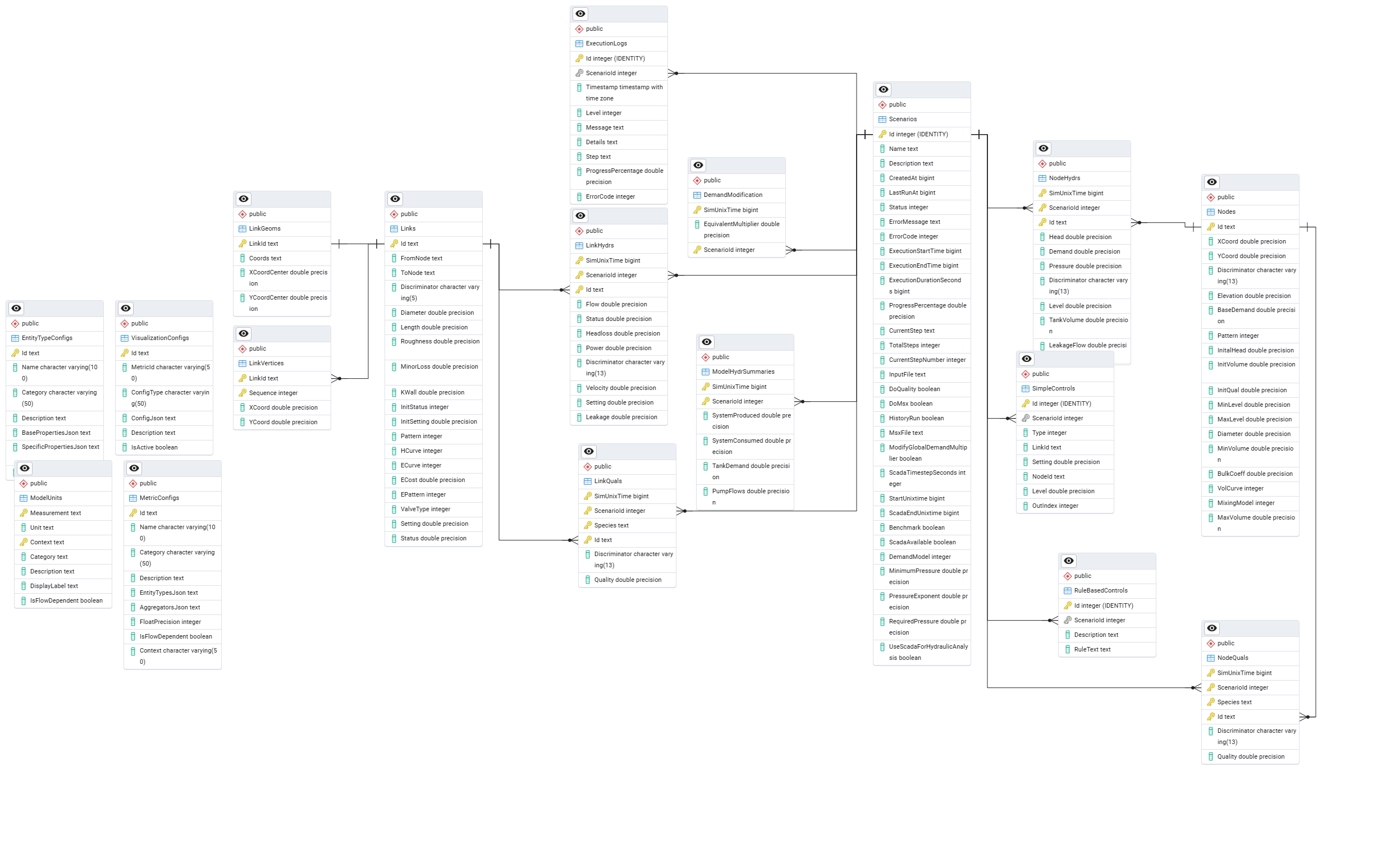1400x849 pixels.
Task: Toggle the eye icon on LinkQuals table
Action: coord(589,452)
